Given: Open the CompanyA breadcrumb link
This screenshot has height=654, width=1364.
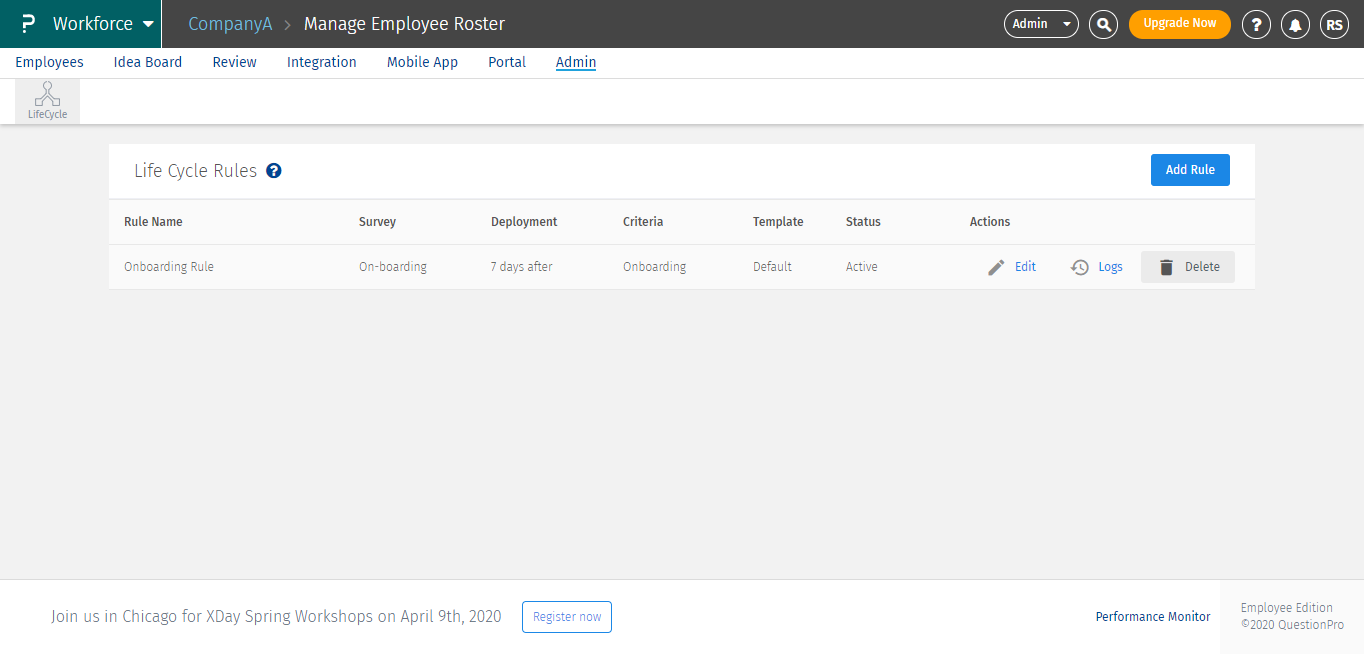Looking at the screenshot, I should point(230,24).
